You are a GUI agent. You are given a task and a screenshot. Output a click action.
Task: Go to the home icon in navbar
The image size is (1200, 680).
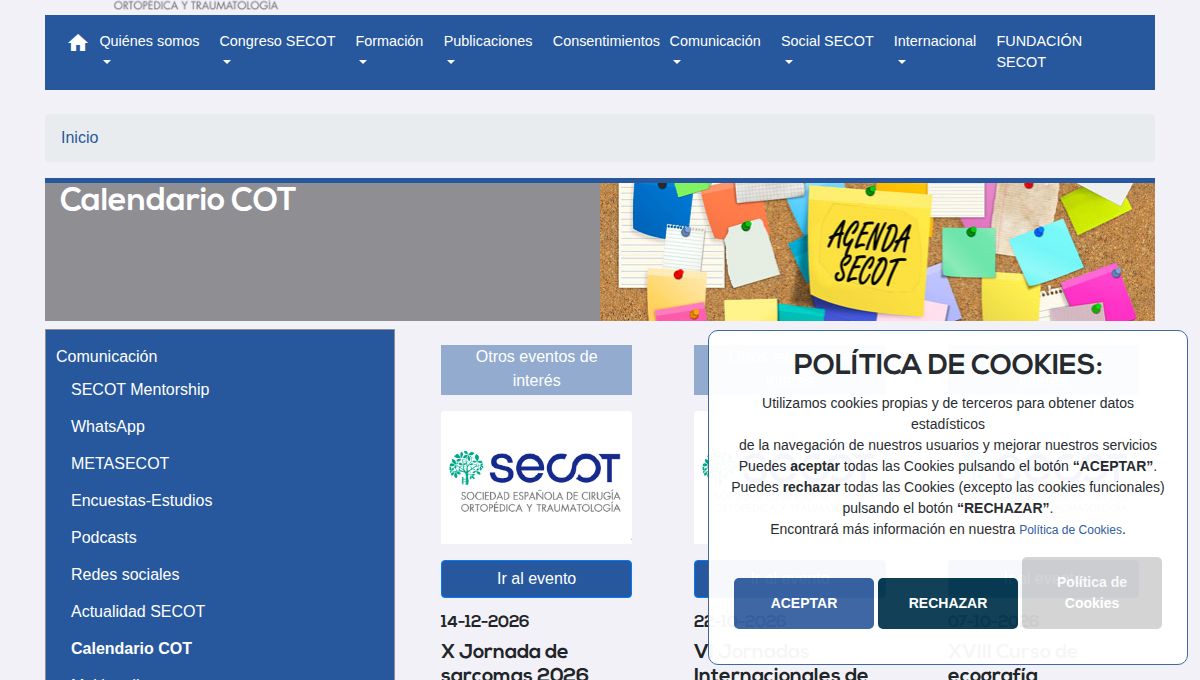tap(78, 42)
